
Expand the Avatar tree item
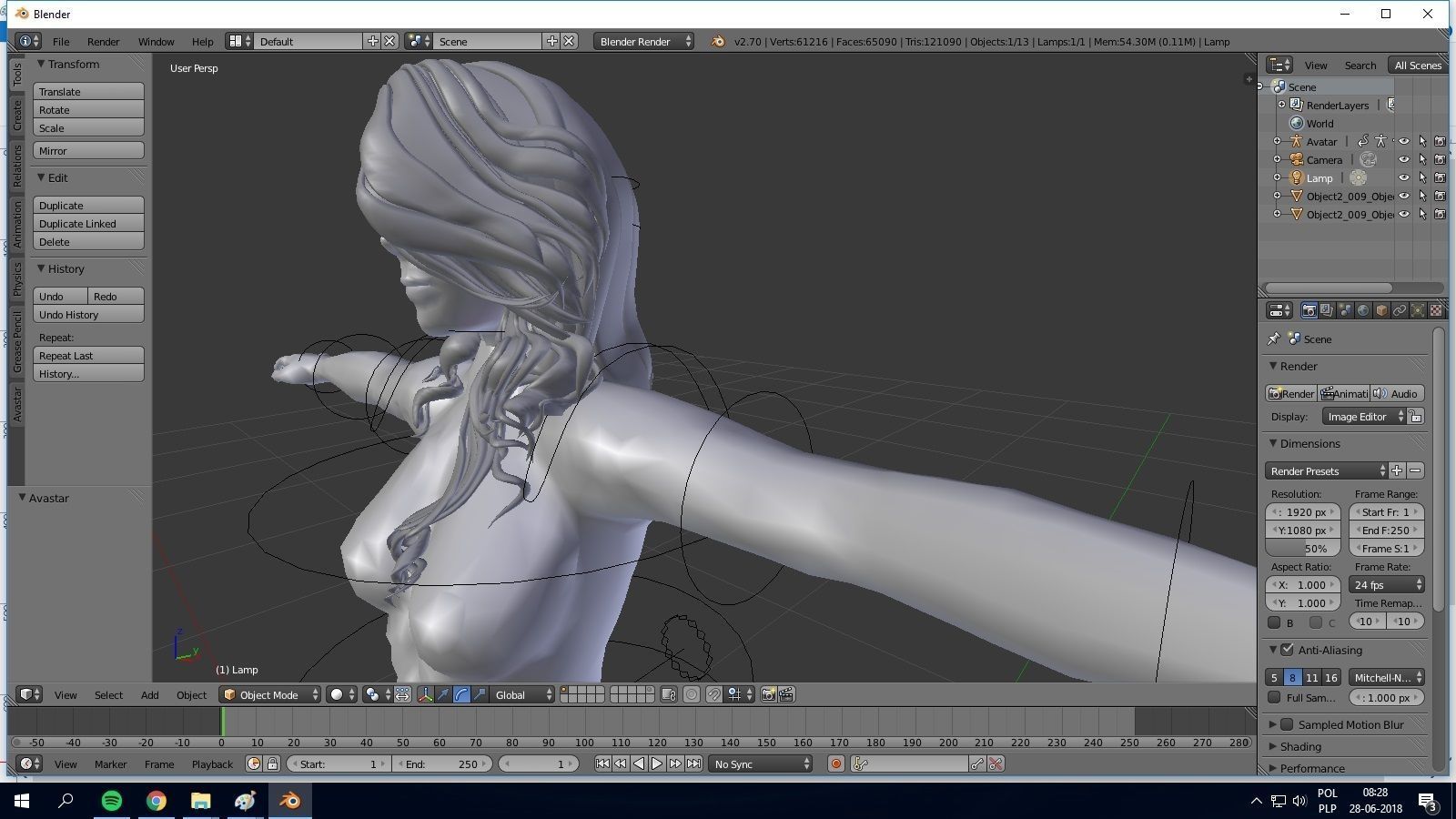click(1278, 141)
